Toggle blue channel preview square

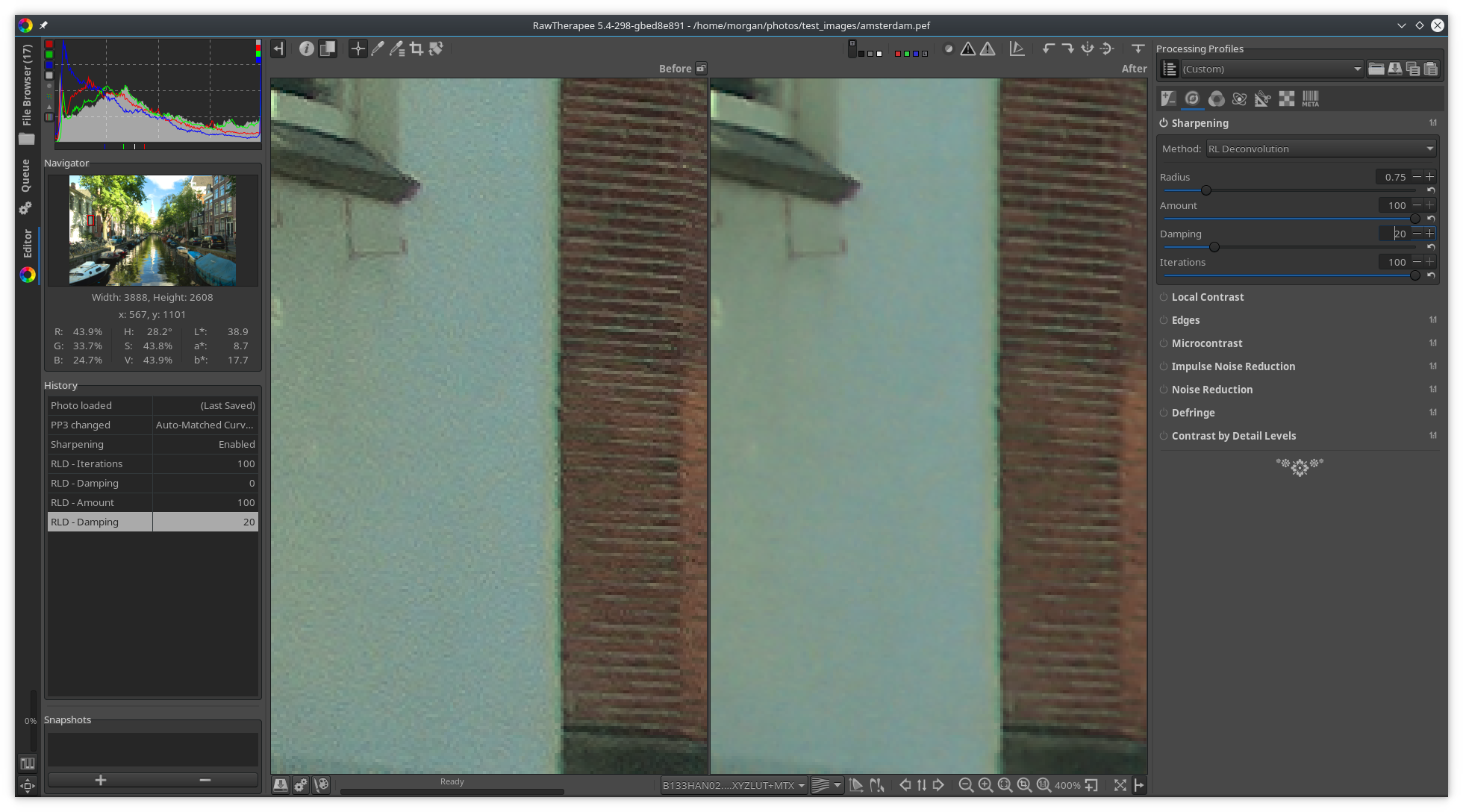[x=916, y=54]
